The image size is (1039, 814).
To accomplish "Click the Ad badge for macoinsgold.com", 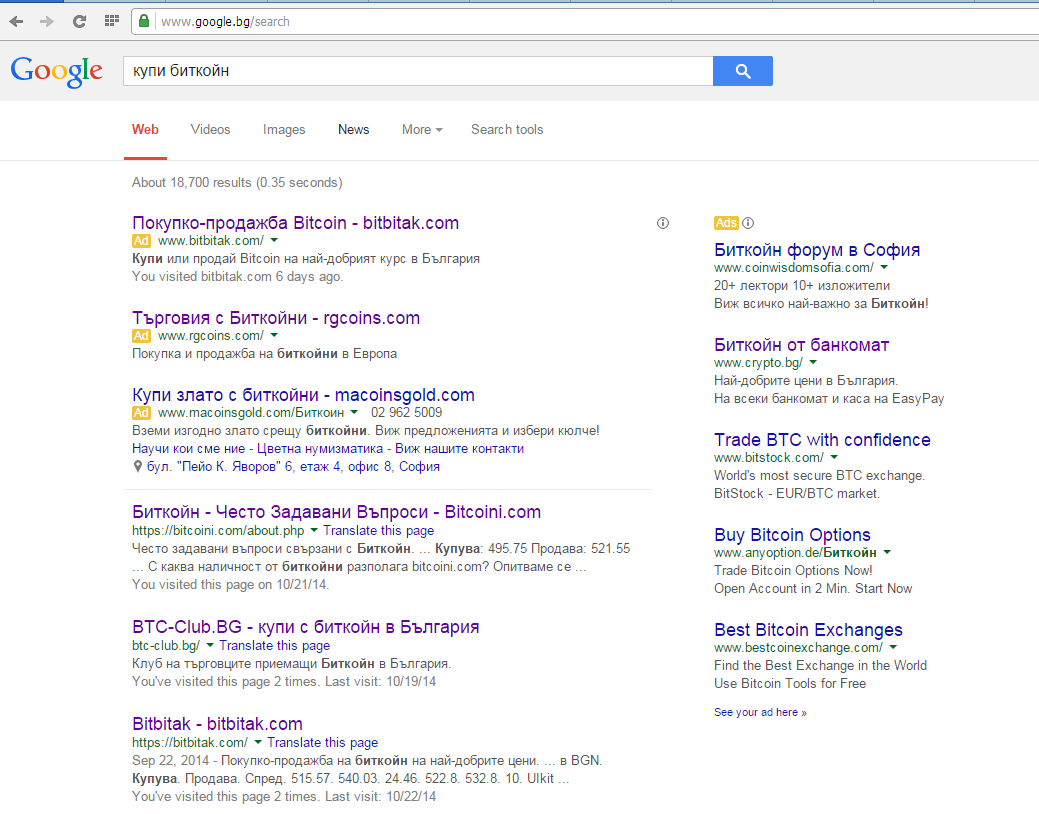I will coord(141,413).
